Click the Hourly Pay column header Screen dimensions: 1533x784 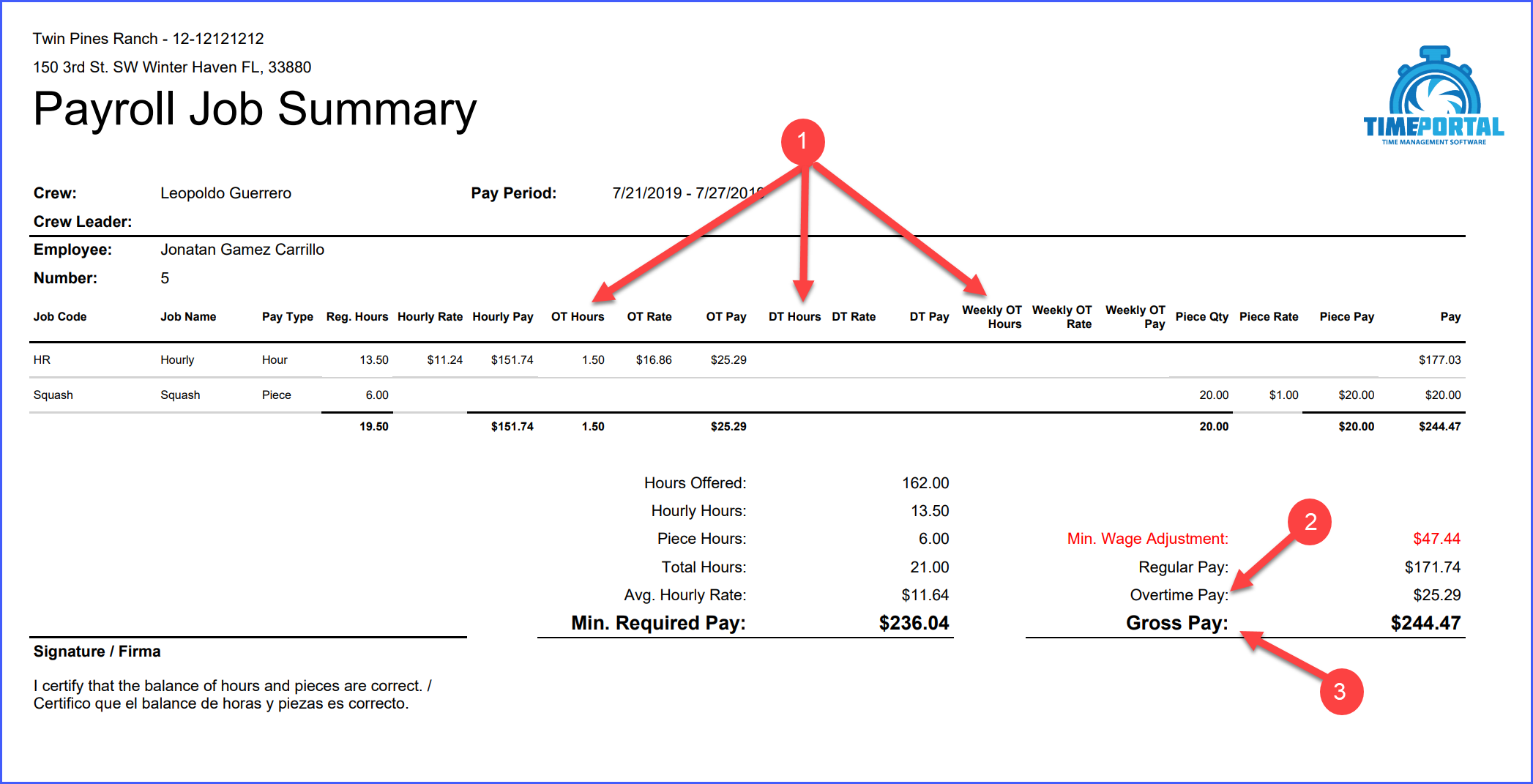pos(503,317)
